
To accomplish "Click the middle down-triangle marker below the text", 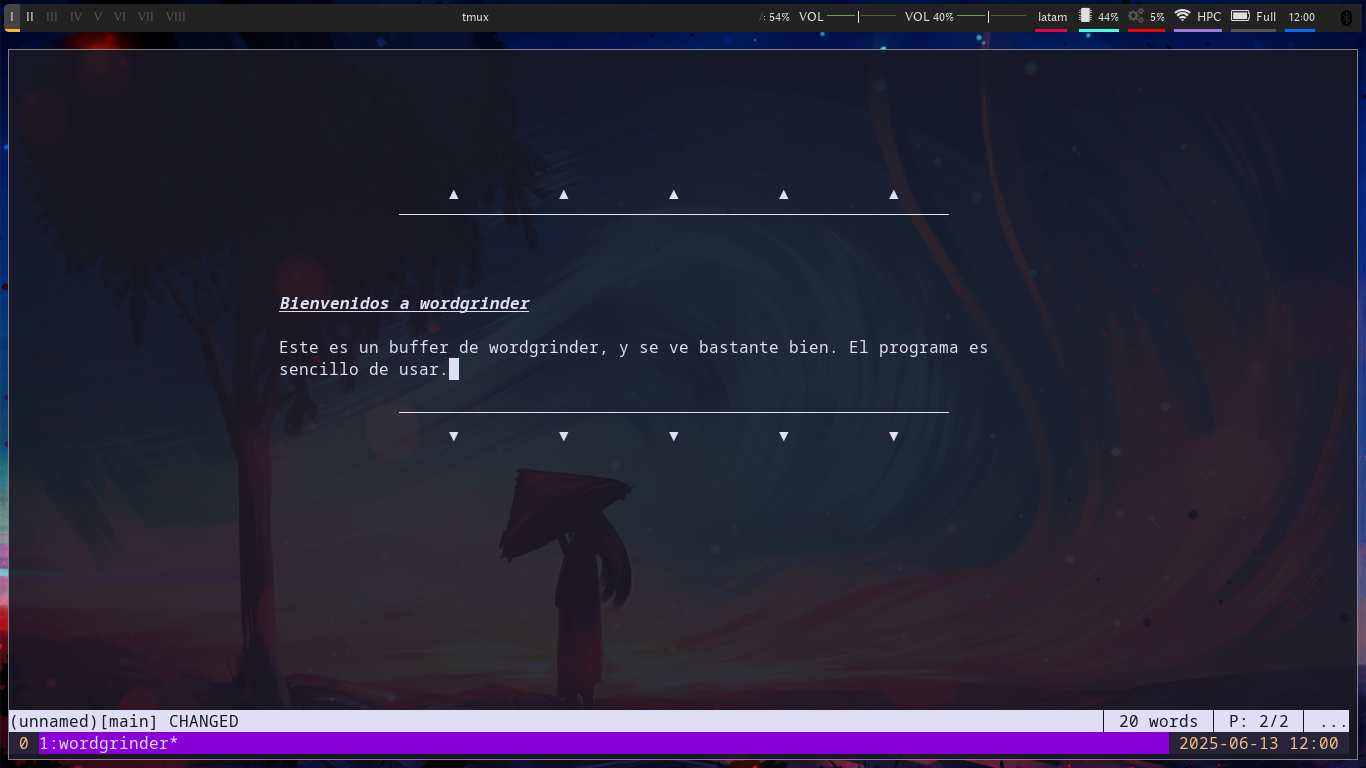I will pyautogui.click(x=674, y=436).
